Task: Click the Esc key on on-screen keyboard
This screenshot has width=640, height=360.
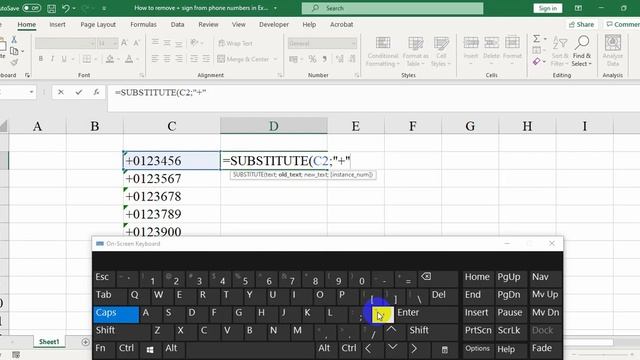Action: click(104, 278)
